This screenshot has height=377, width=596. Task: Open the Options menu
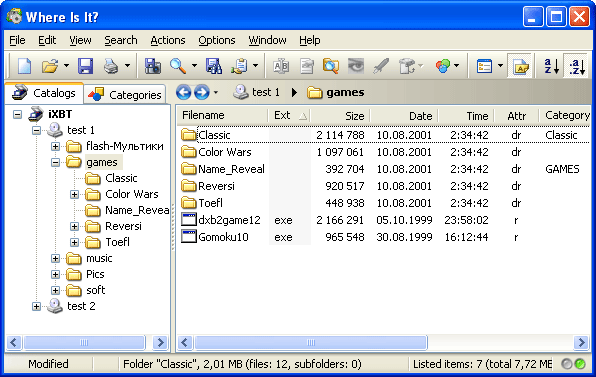(x=217, y=40)
